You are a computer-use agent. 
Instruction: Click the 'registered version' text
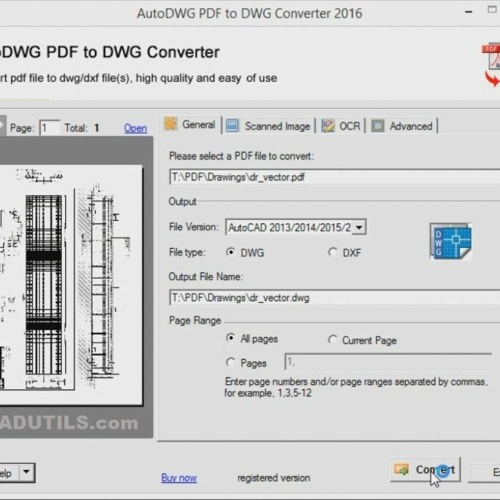point(274,478)
